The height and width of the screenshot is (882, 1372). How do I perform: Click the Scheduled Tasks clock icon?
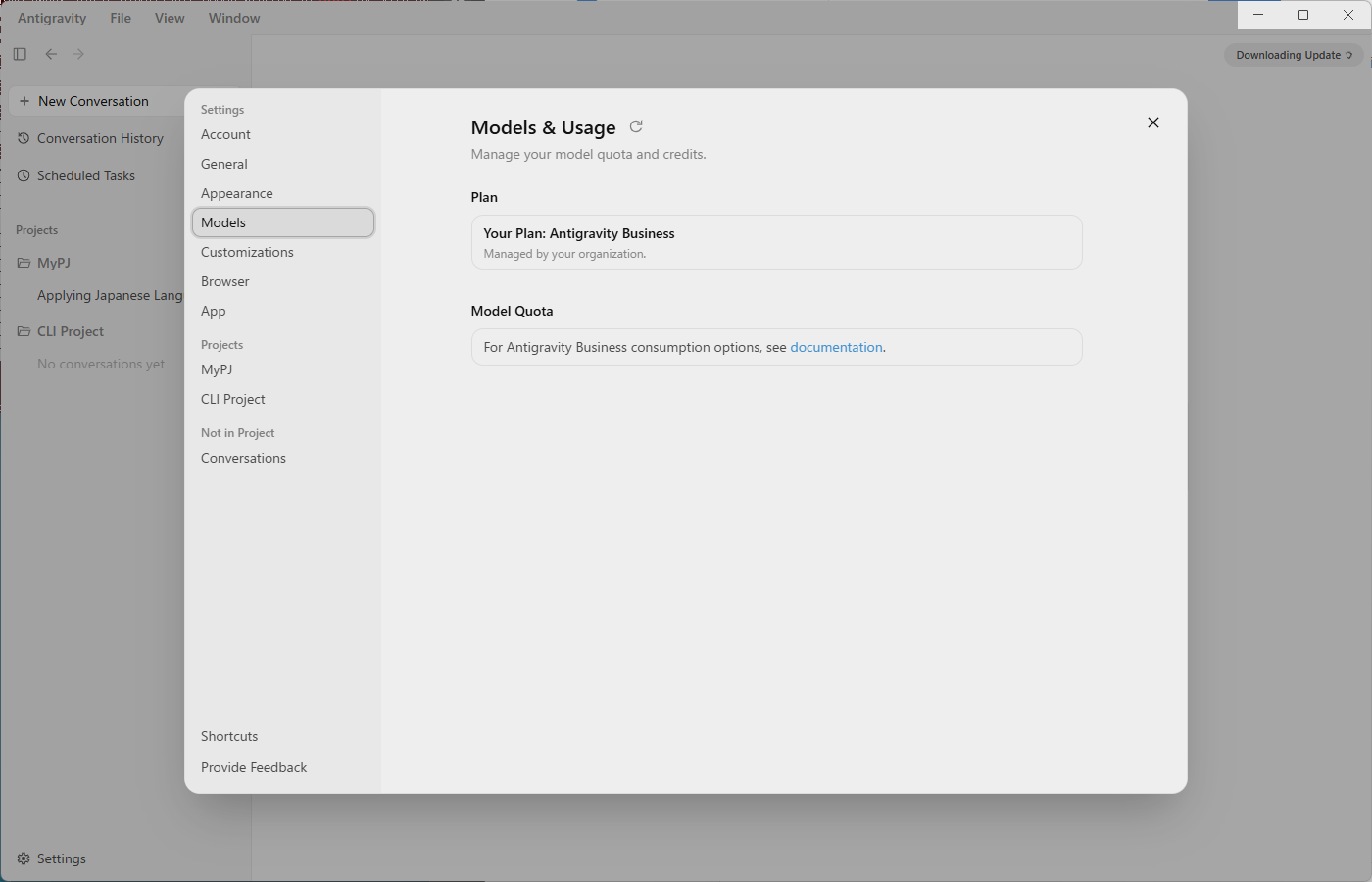[24, 175]
